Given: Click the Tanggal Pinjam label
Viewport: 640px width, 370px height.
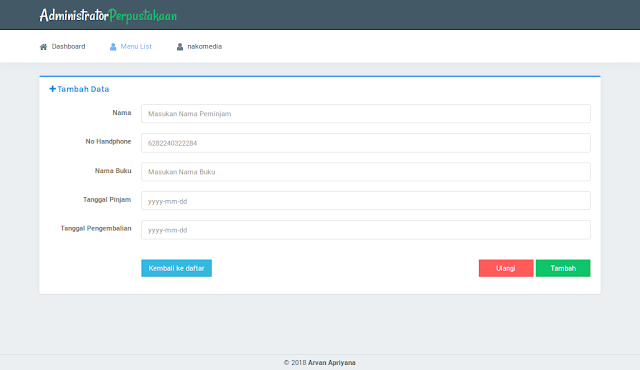Looking at the screenshot, I should [x=107, y=199].
